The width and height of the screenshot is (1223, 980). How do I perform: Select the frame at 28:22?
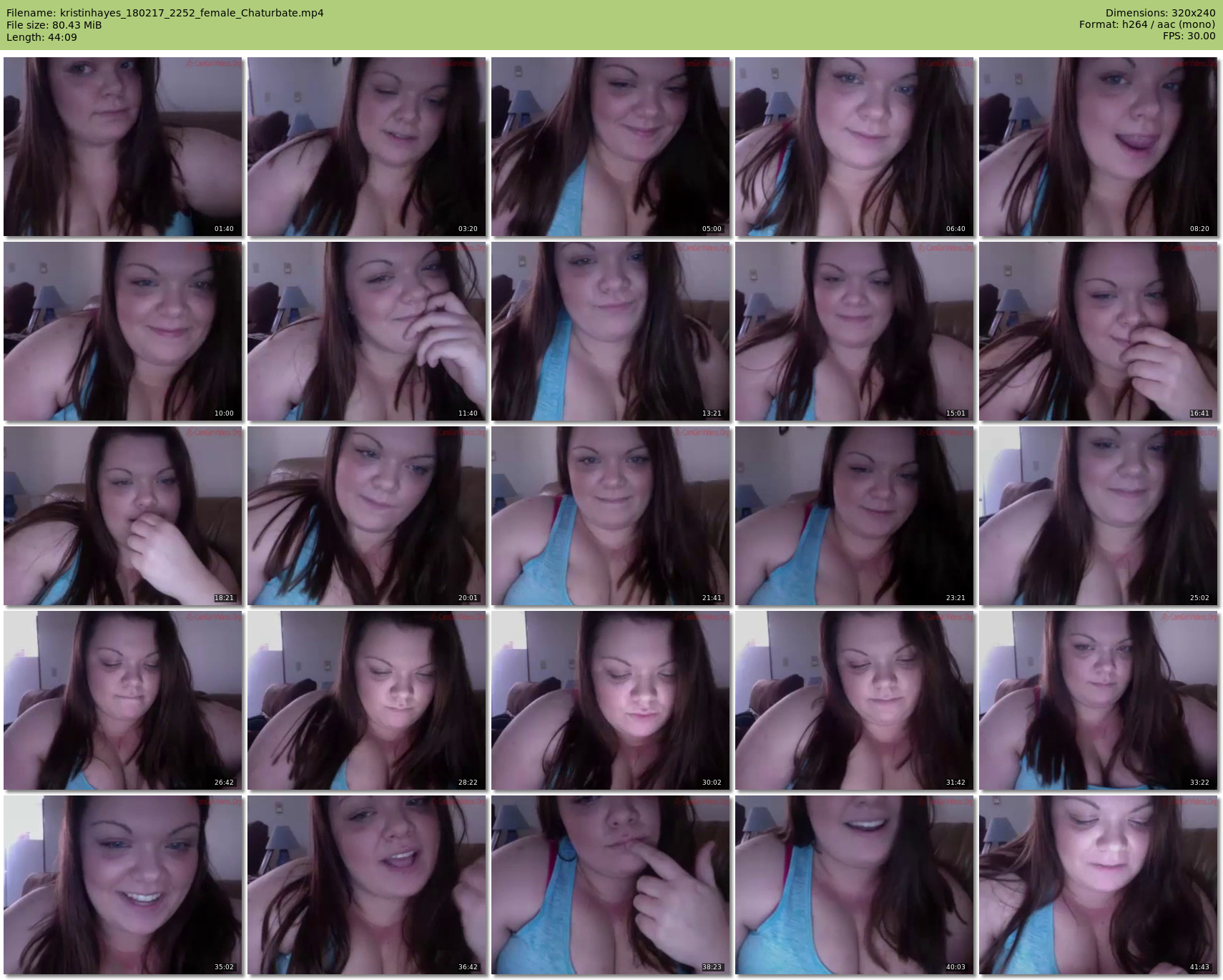(x=367, y=700)
